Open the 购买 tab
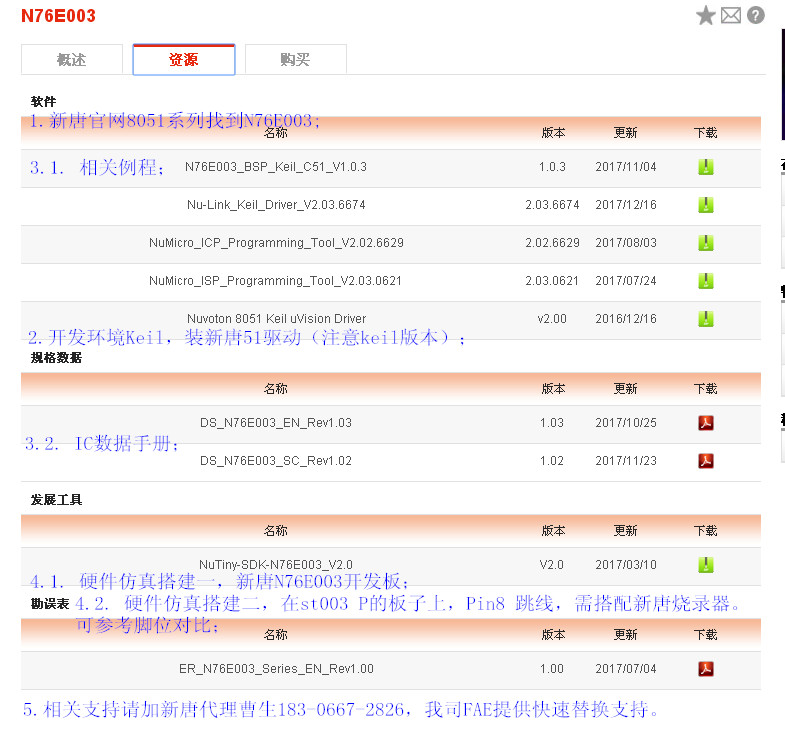Screen dimensions: 785x737 [x=296, y=60]
